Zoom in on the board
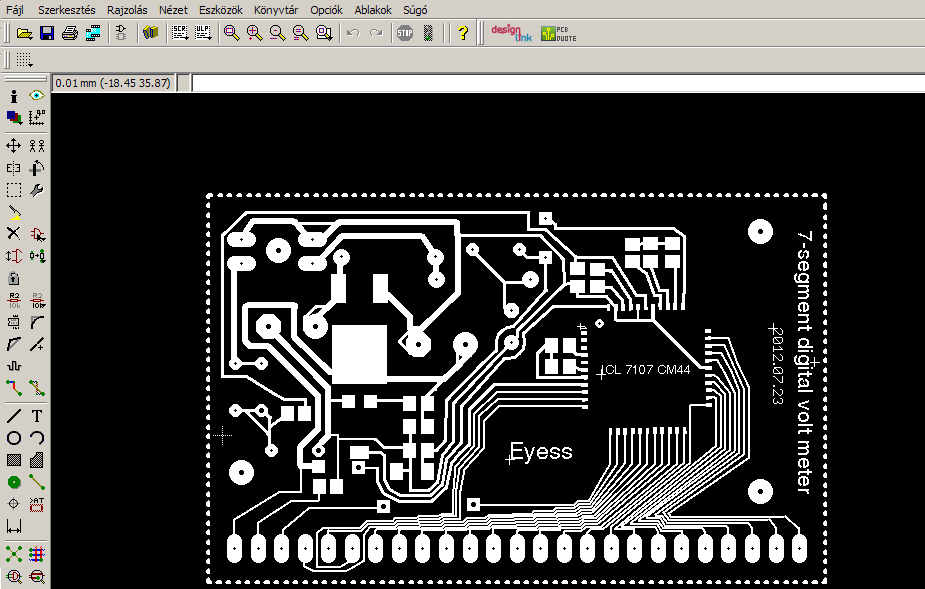 254,33
